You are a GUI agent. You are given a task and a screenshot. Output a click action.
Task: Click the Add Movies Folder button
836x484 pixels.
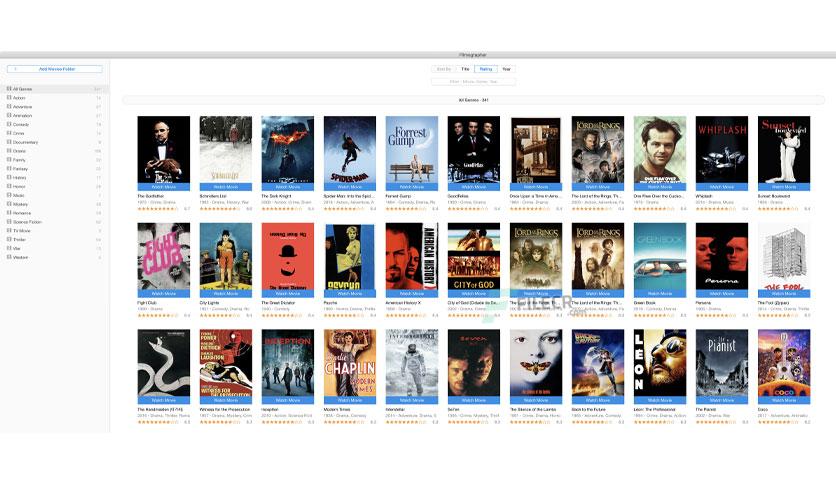point(55,69)
